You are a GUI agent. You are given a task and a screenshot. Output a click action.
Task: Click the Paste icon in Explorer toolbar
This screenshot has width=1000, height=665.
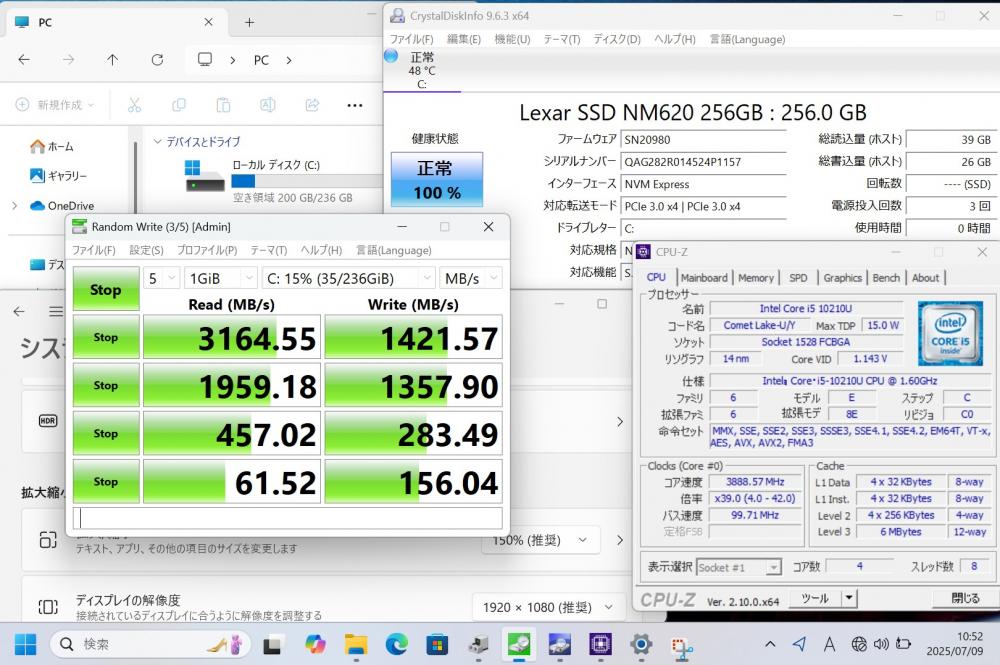pyautogui.click(x=223, y=105)
